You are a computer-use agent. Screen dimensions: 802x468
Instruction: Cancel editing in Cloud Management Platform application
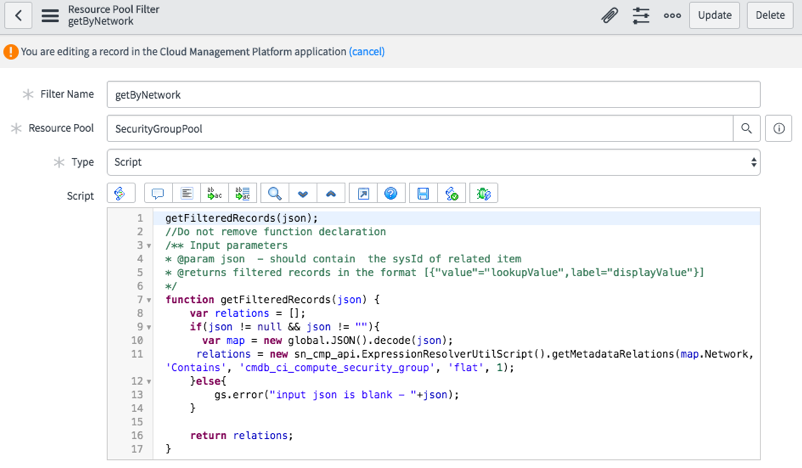(x=367, y=52)
